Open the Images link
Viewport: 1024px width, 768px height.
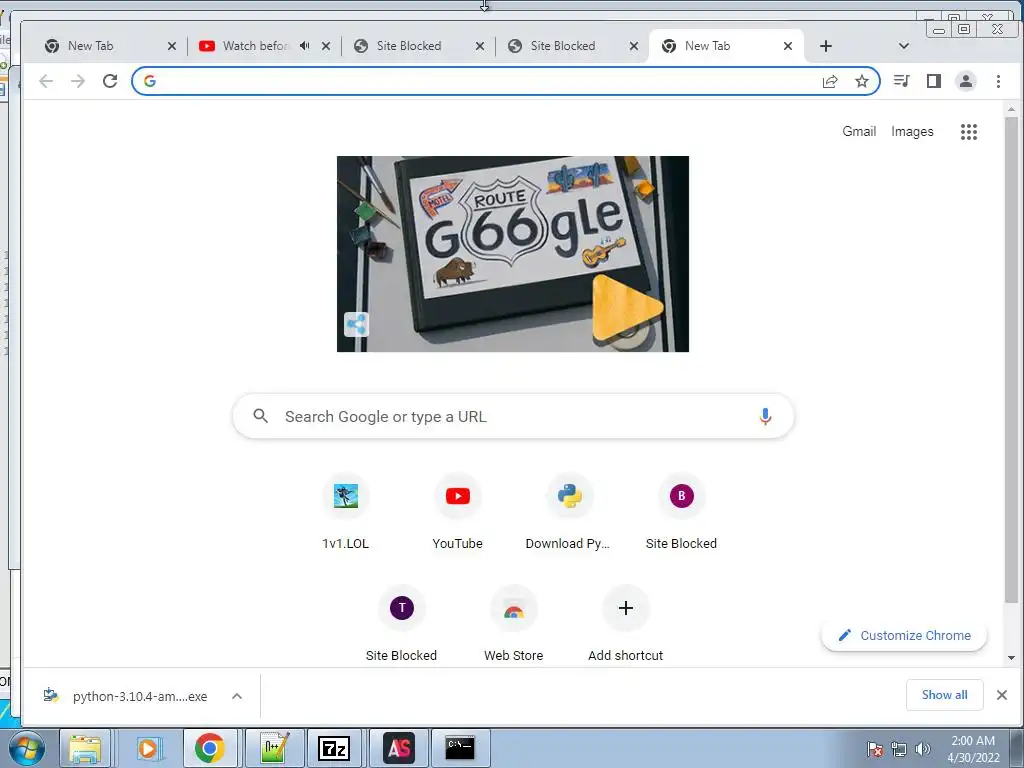pyautogui.click(x=912, y=131)
